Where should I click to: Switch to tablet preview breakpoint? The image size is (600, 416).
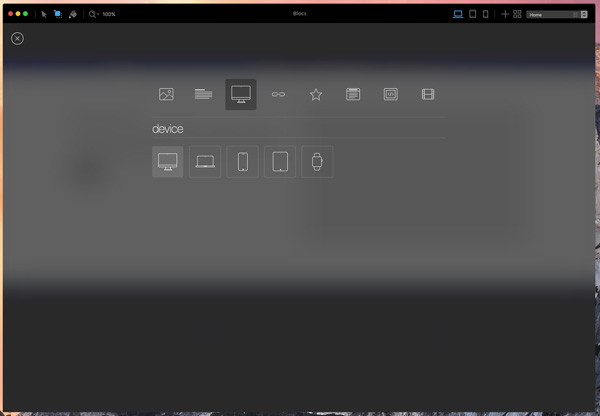(473, 14)
